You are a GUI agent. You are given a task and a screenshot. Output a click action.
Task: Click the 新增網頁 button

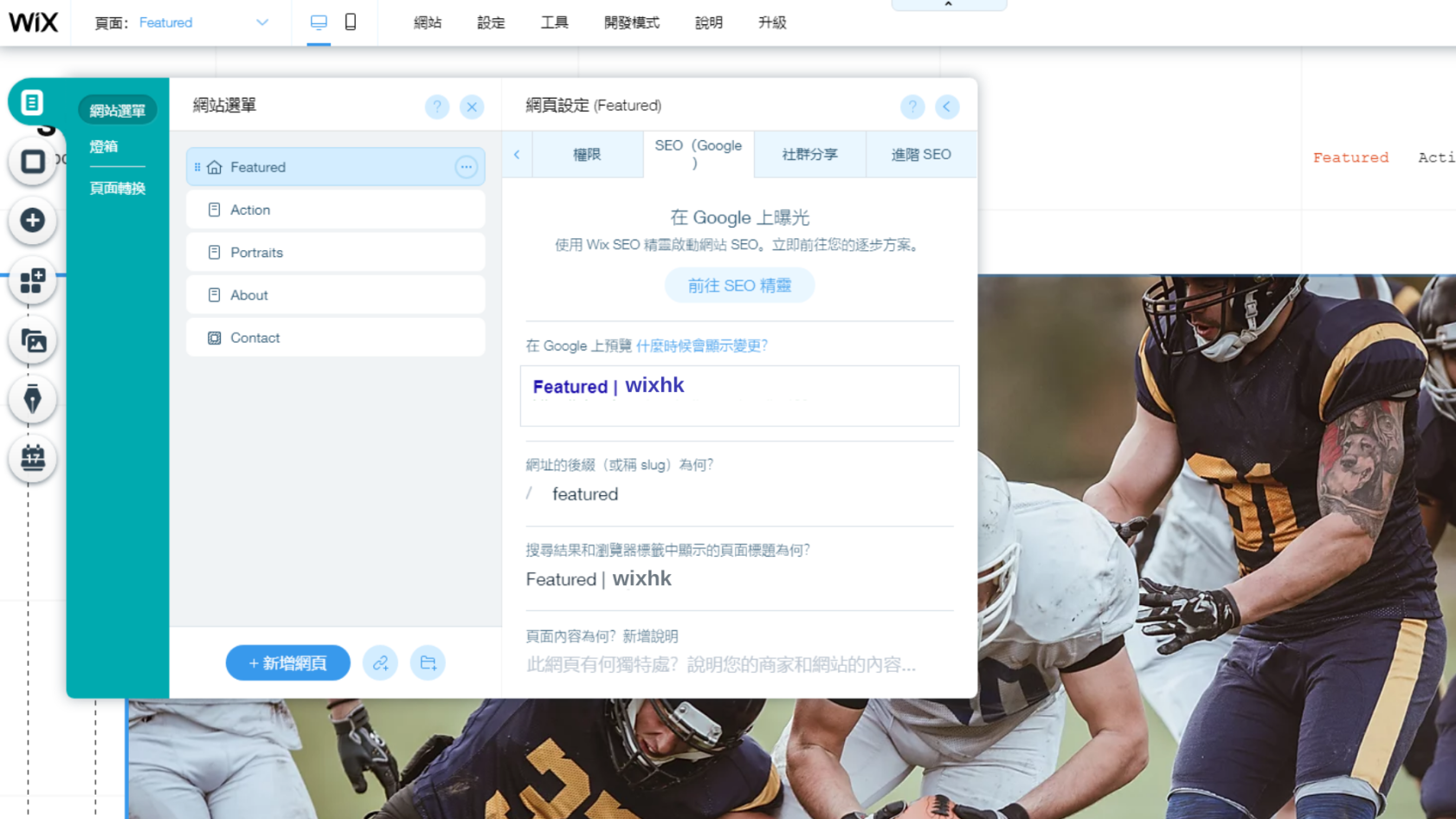click(287, 663)
